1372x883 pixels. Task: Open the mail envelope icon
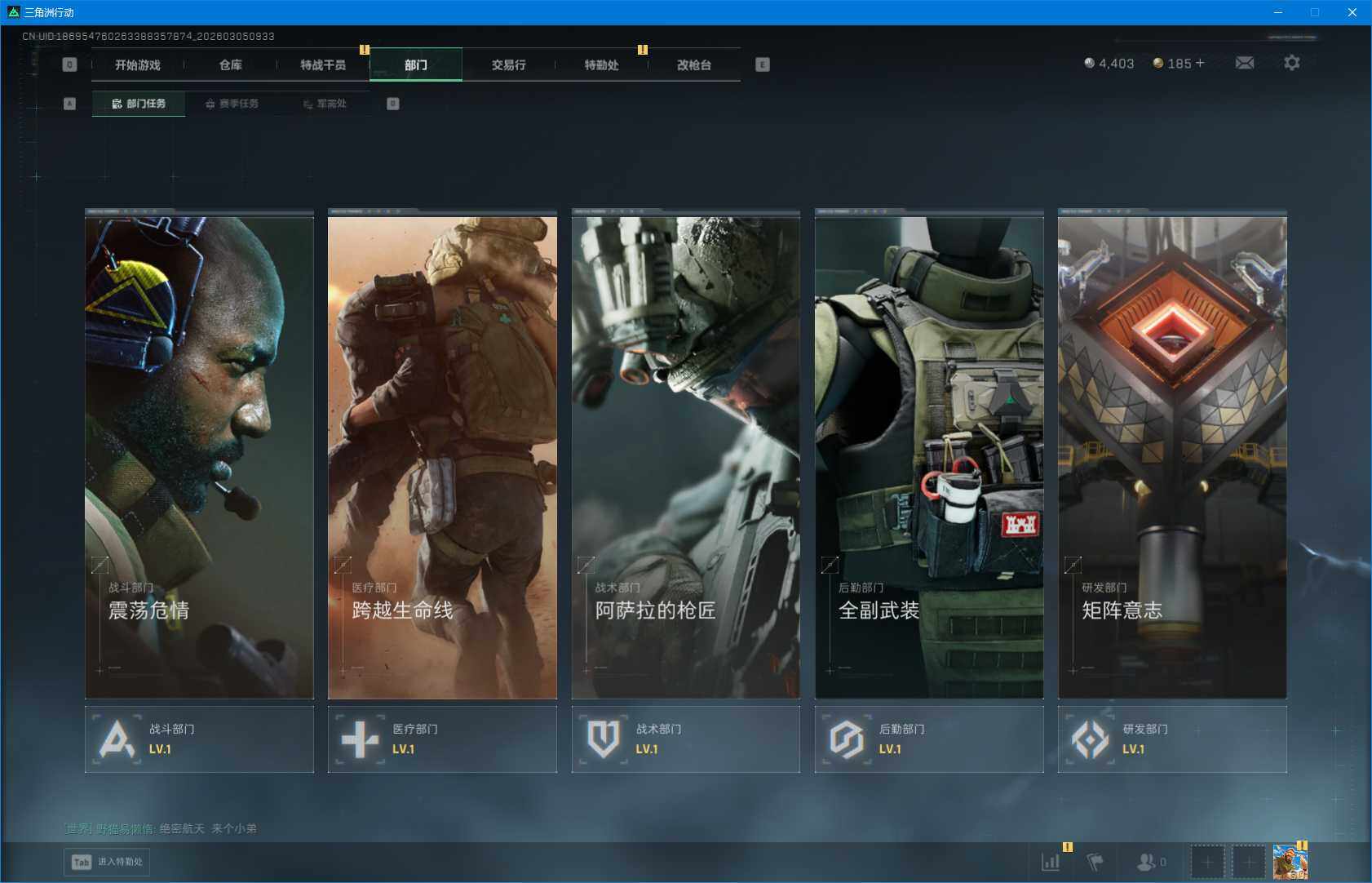click(1244, 63)
